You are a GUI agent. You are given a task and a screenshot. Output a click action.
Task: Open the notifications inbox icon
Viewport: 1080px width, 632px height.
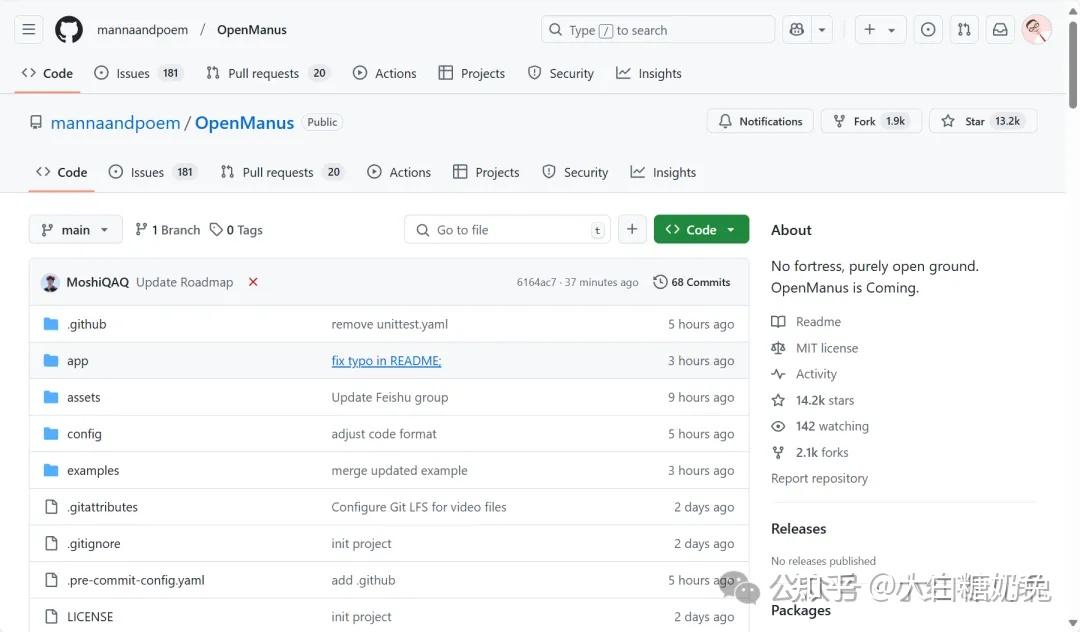pos(1000,30)
